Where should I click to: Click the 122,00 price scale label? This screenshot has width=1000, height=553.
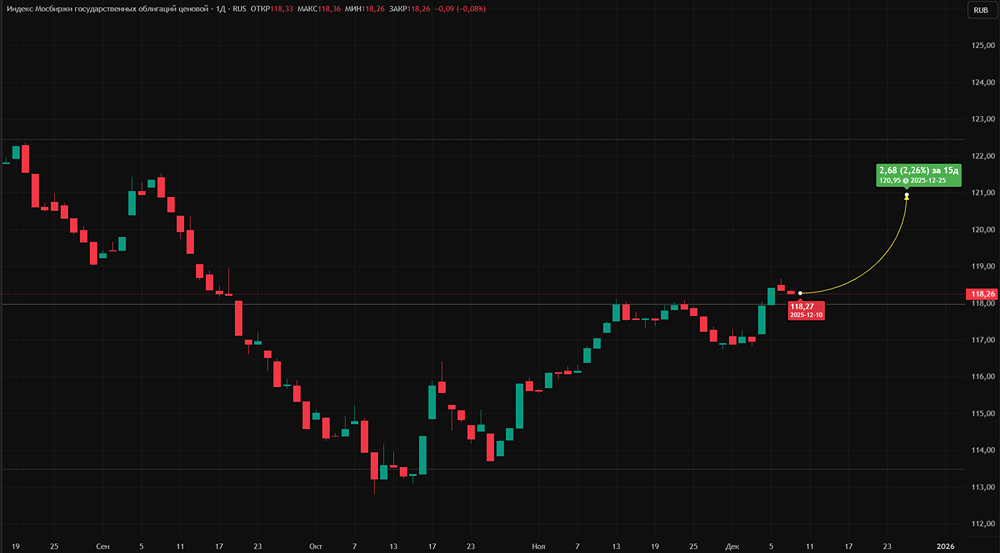983,156
